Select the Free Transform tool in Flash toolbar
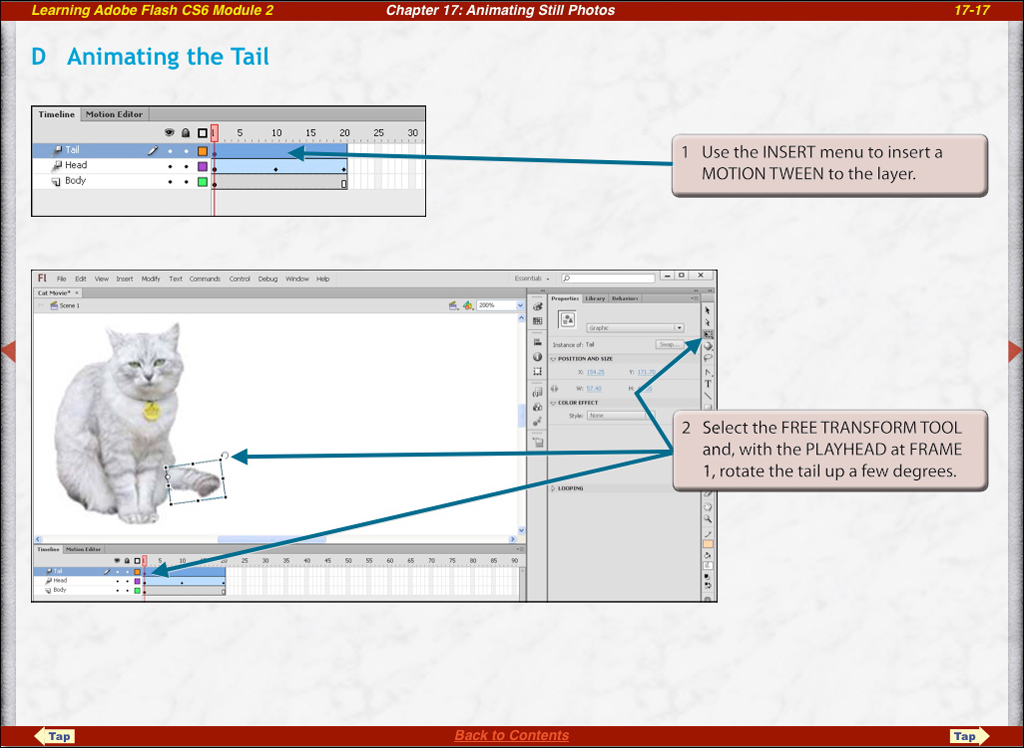This screenshot has height=748, width=1024. (x=708, y=334)
